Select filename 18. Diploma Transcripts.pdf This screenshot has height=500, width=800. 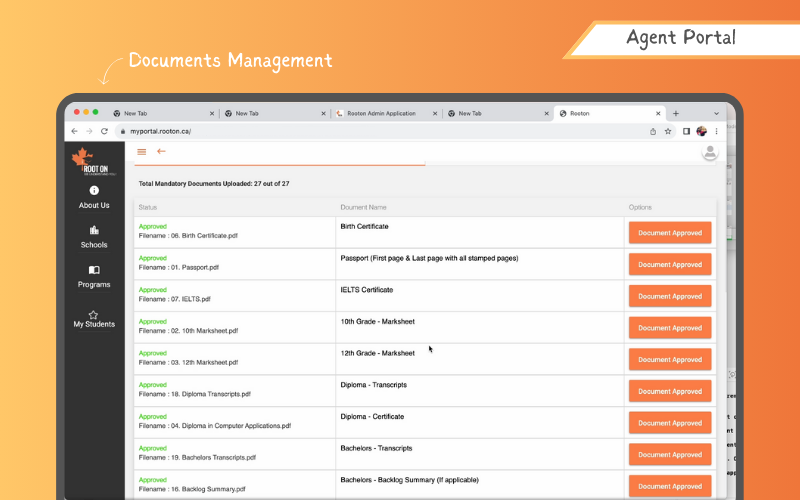point(195,394)
